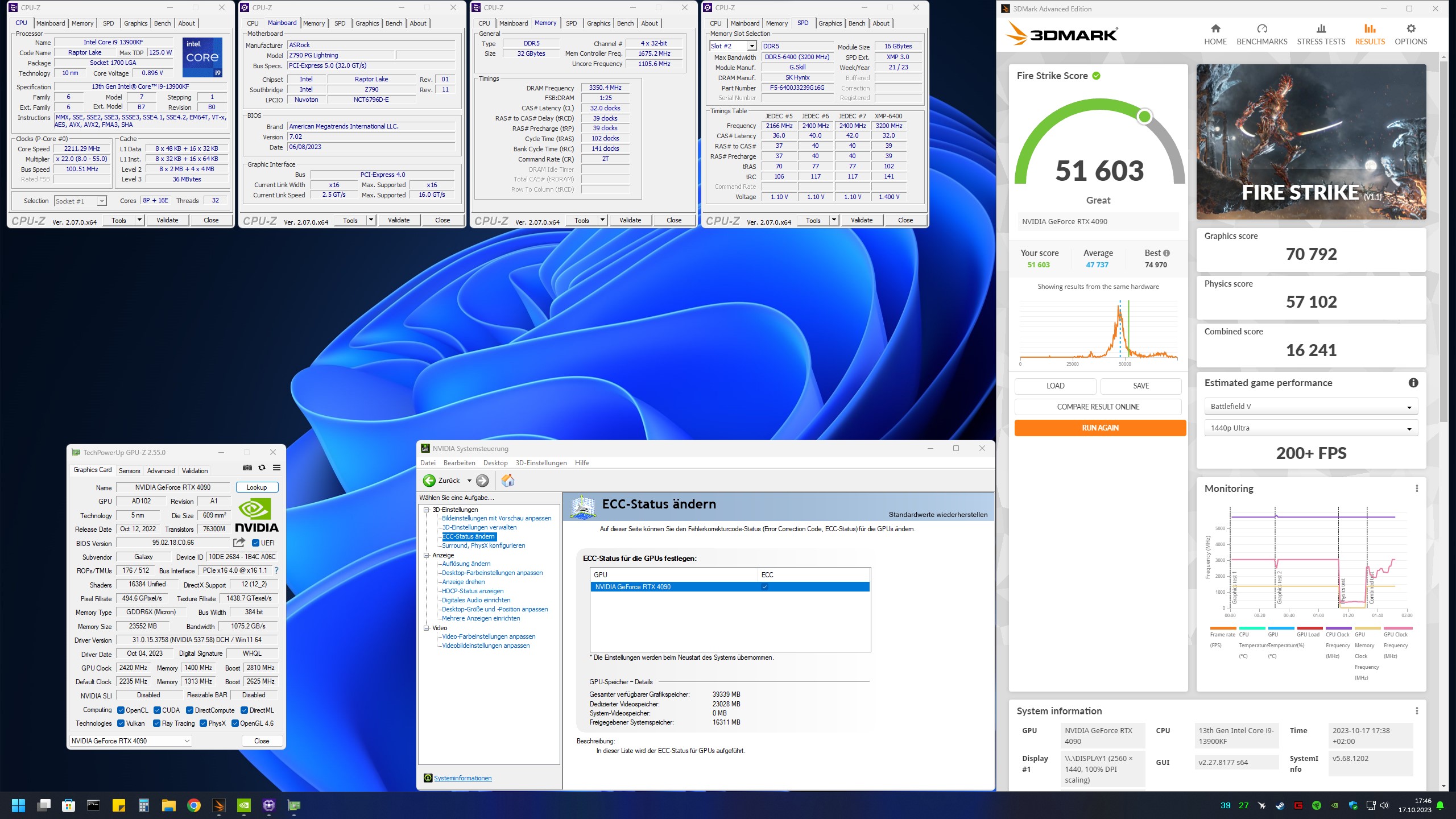Toggle the Ray Tracing checkbox

157,723
